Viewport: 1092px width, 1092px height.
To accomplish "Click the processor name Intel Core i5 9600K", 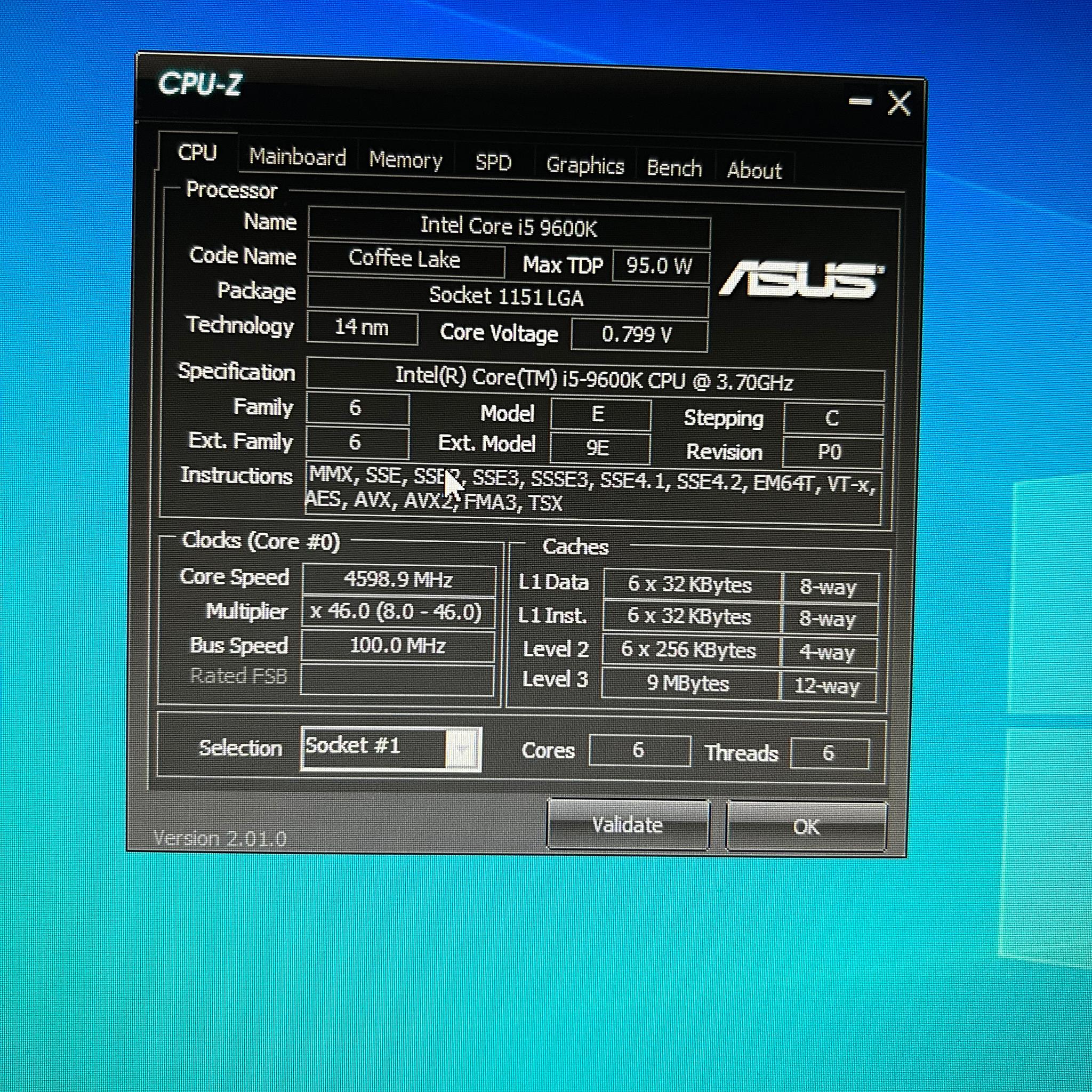I will tap(509, 227).
